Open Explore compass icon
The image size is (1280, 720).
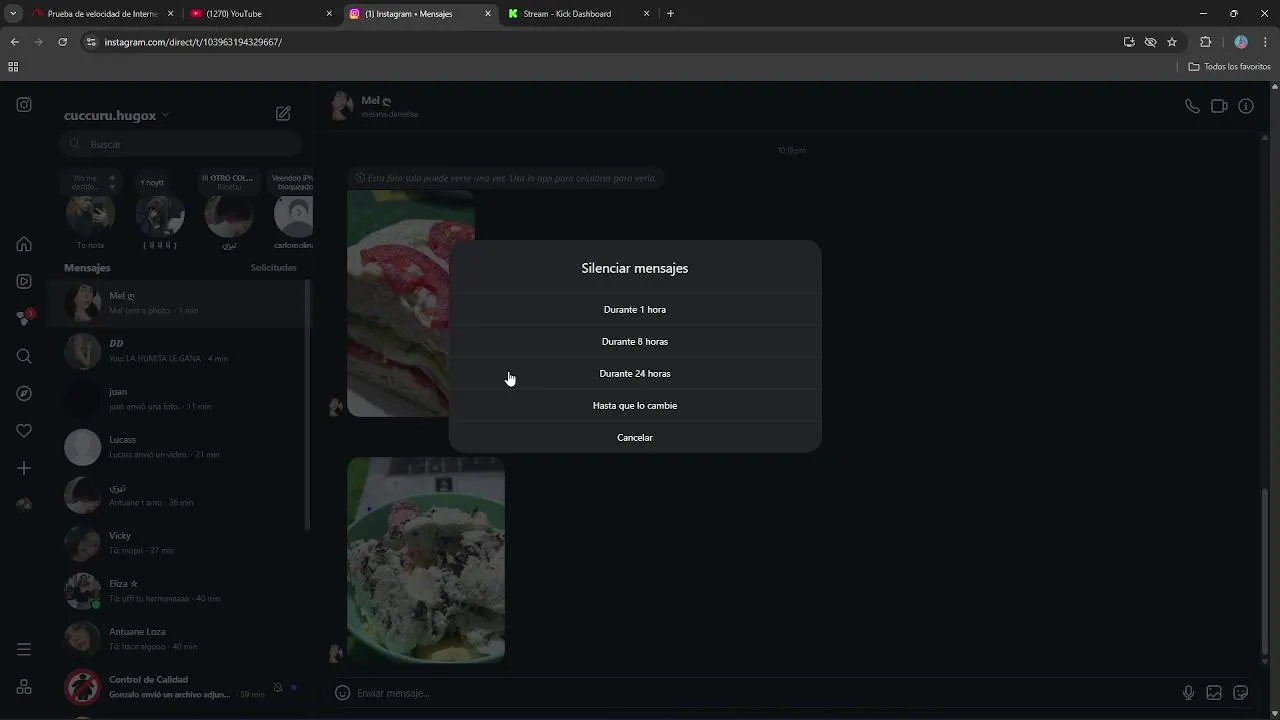click(x=24, y=393)
